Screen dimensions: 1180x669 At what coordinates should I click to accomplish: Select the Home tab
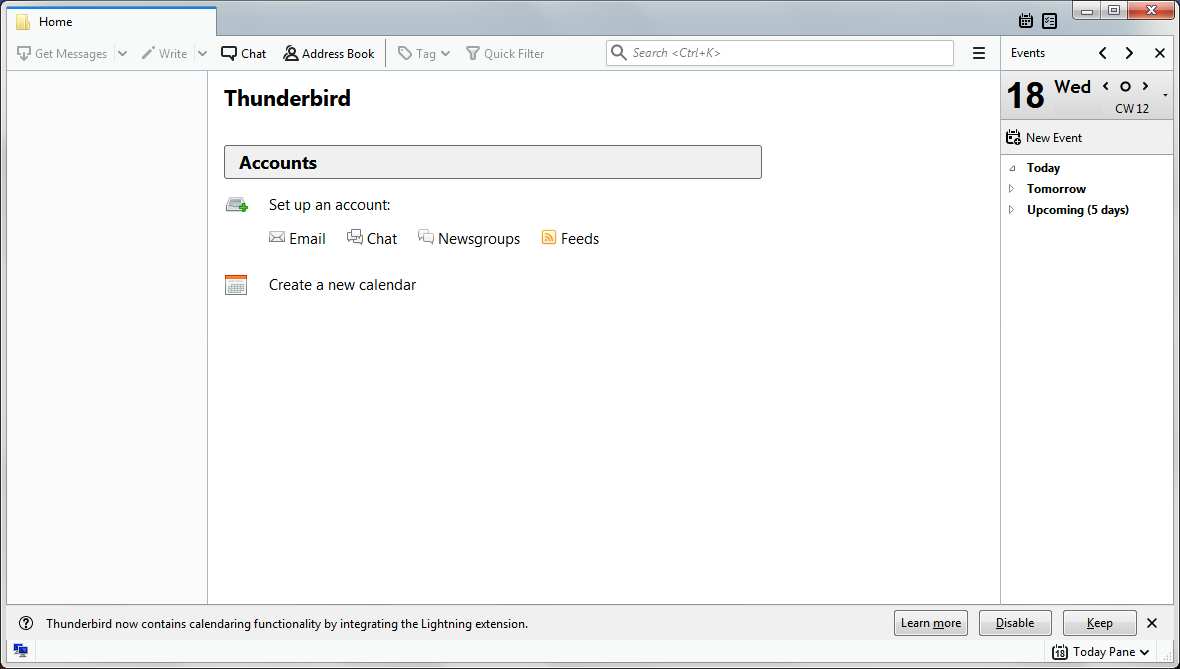point(111,22)
